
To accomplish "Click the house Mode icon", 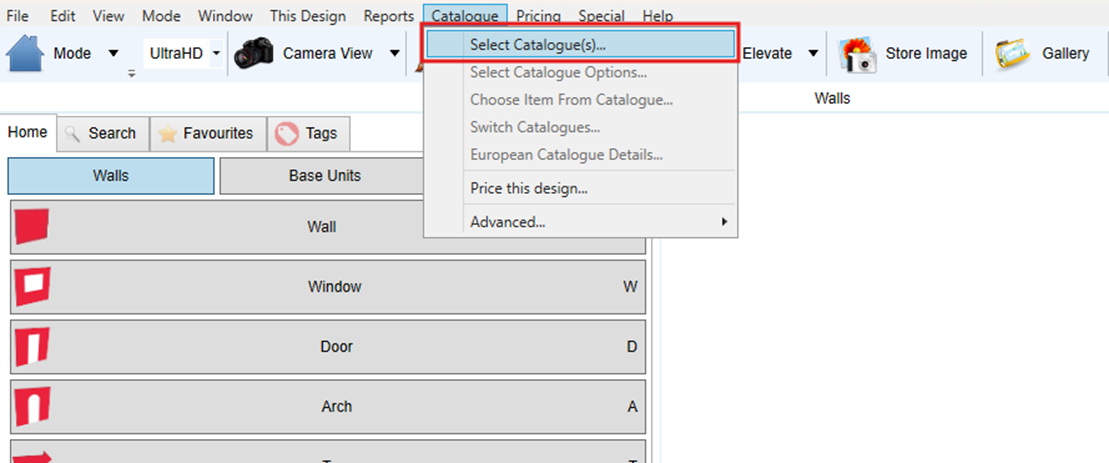I will pyautogui.click(x=26, y=54).
